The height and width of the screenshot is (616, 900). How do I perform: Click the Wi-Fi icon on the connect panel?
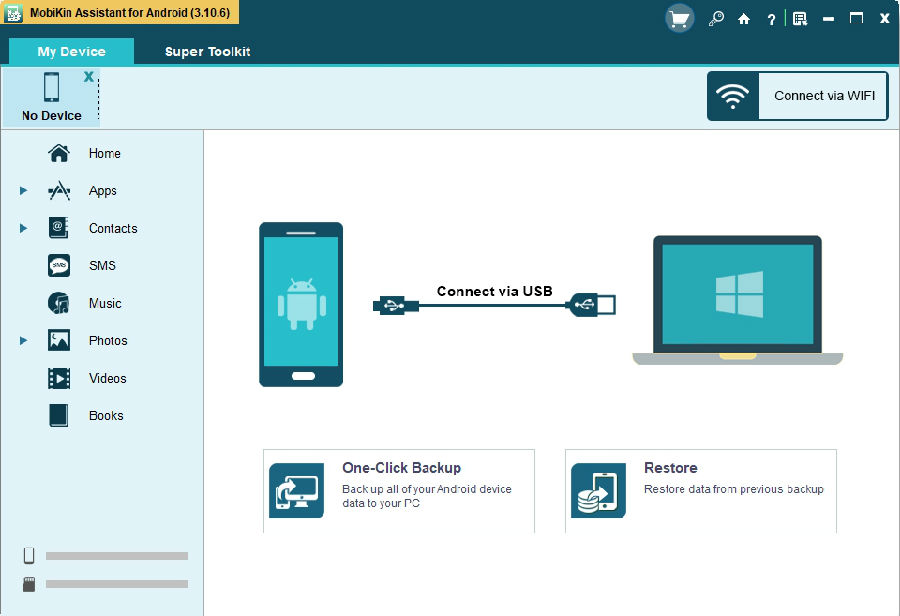tap(733, 96)
